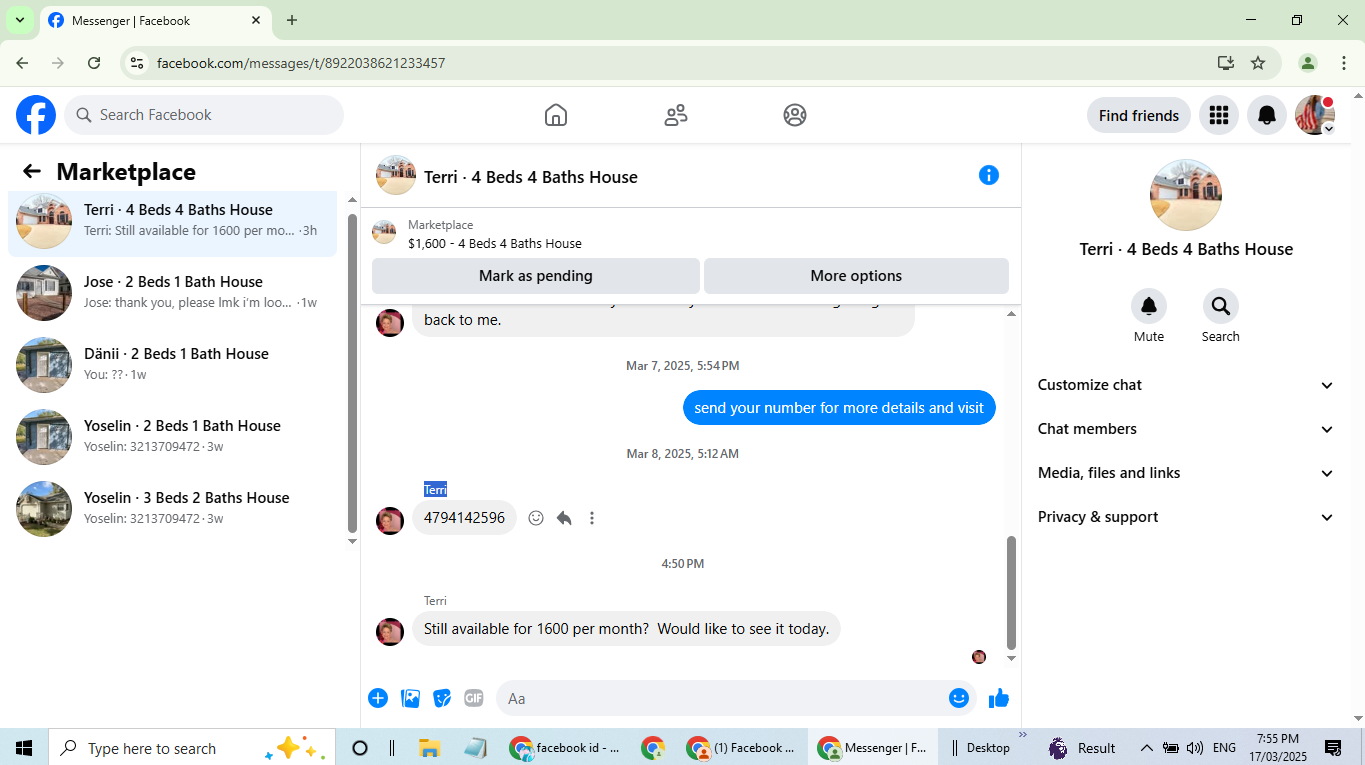Open the account profile picture menu

pyautogui.click(x=1315, y=115)
